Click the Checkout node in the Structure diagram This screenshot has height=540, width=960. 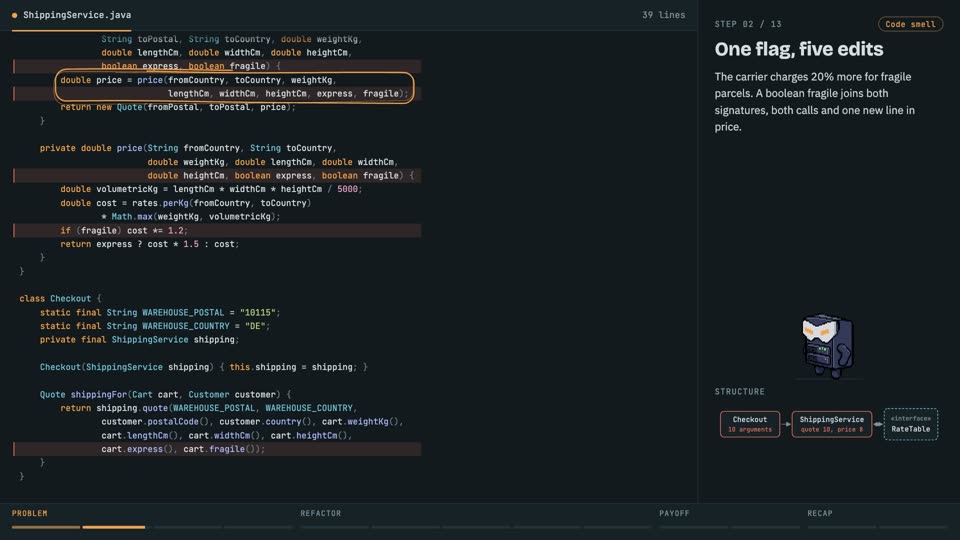point(750,424)
